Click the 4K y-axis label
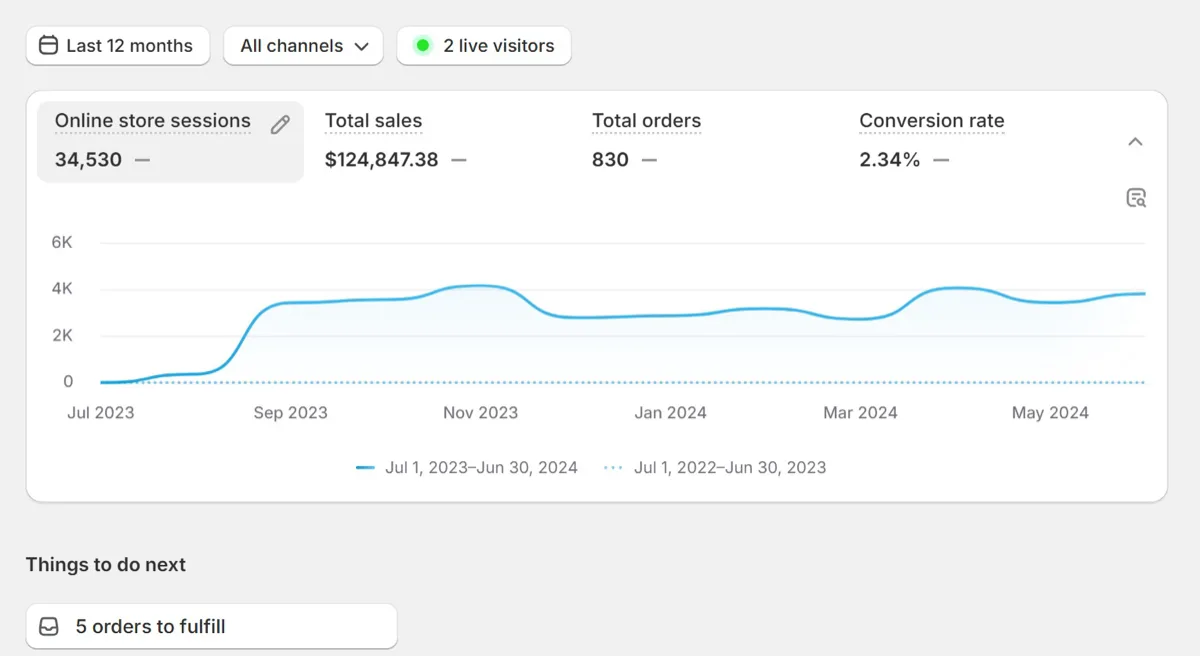 click(x=62, y=289)
